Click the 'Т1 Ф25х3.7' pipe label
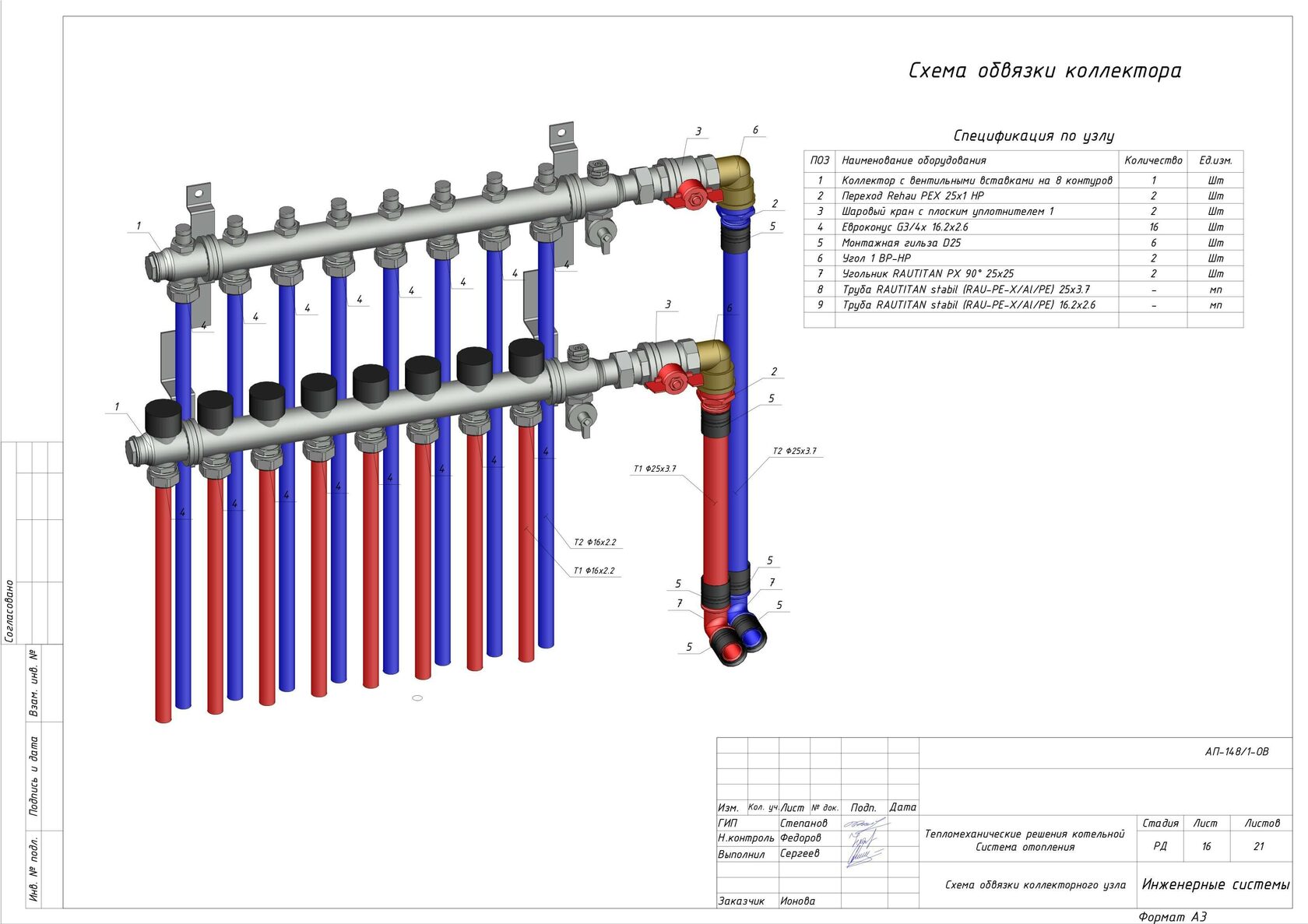The width and height of the screenshot is (1308, 924). [x=654, y=469]
